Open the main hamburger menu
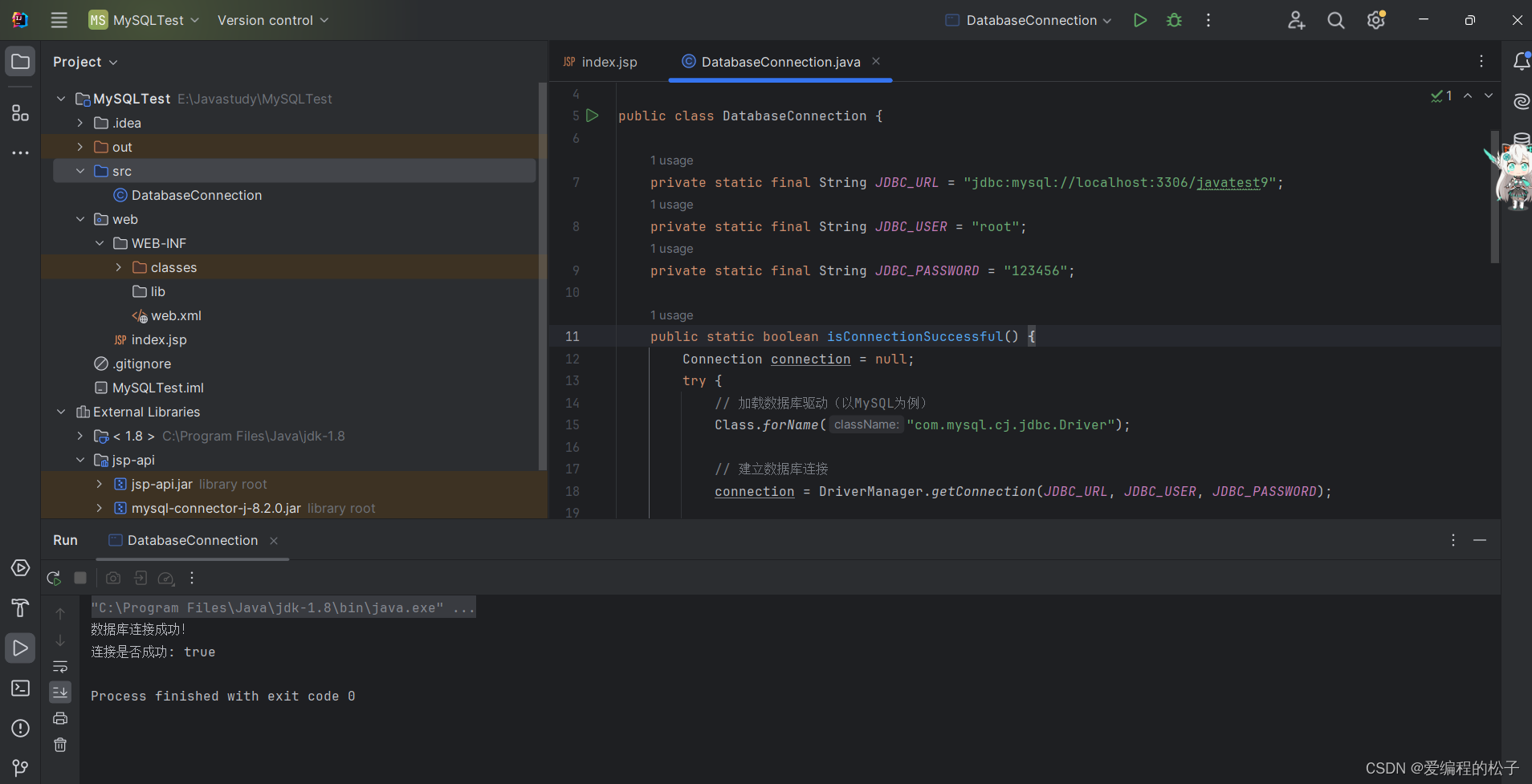1532x784 pixels. point(59,20)
